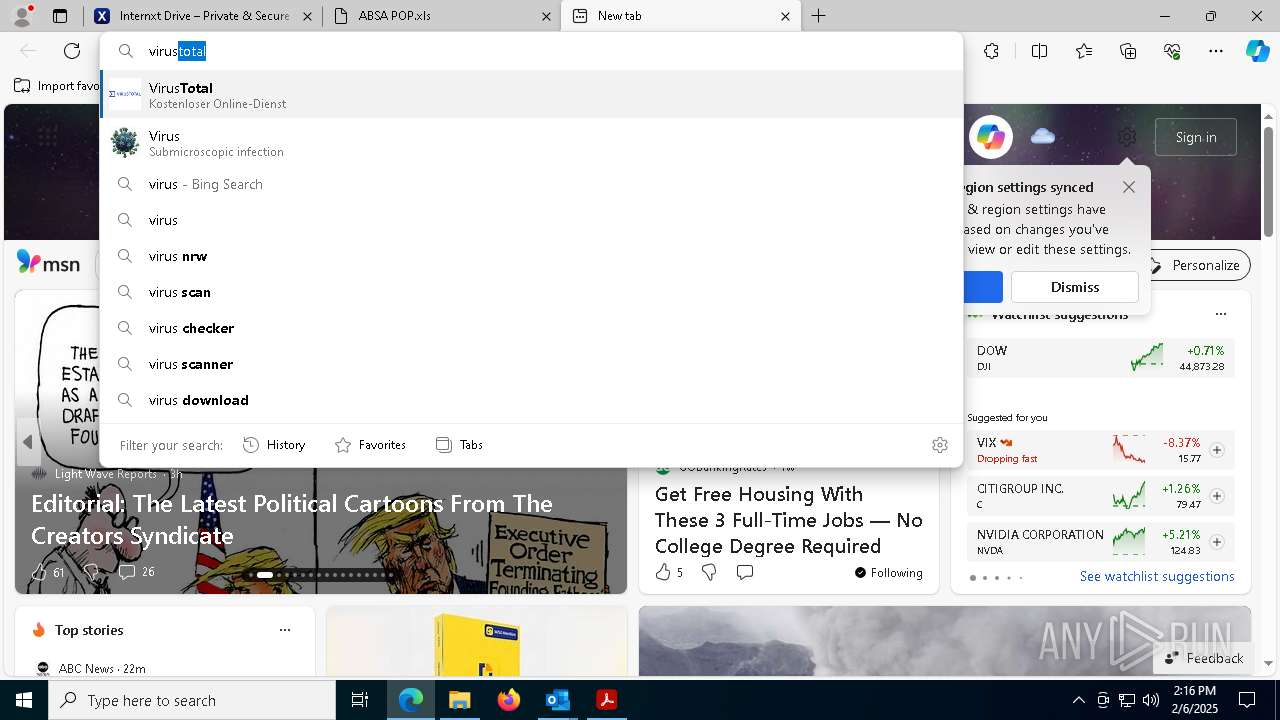Open DOW stock row

(x=1100, y=358)
